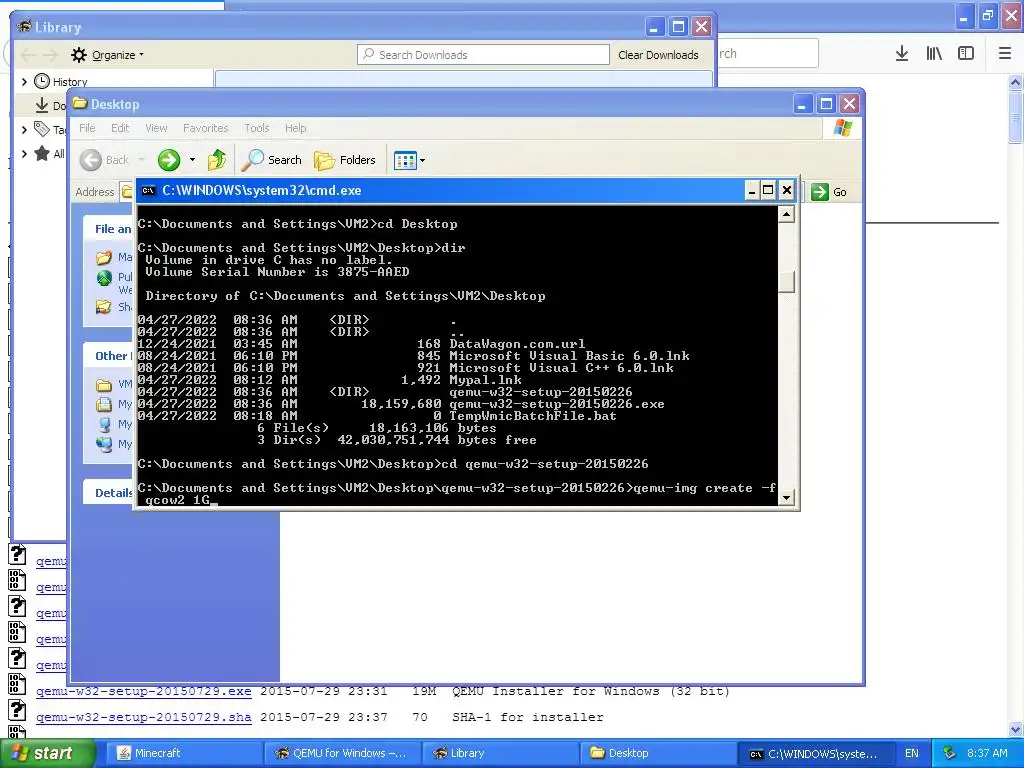
Task: Expand the All Bookmarks star item in Library
Action: 24,154
